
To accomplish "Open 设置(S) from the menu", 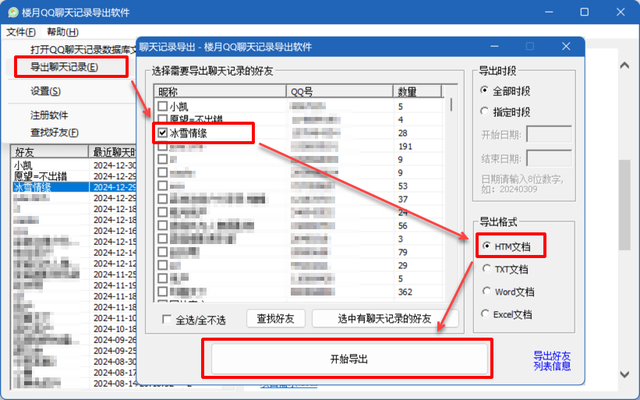I will [45, 91].
